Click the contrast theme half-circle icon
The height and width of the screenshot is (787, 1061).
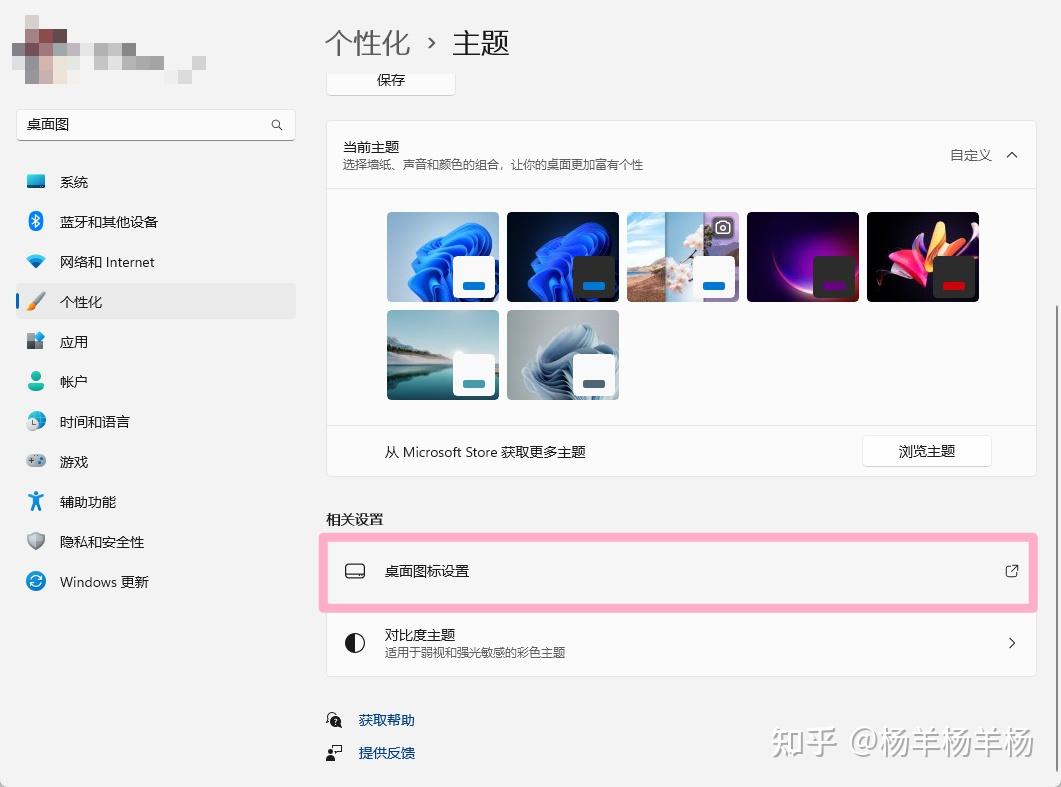pos(355,643)
